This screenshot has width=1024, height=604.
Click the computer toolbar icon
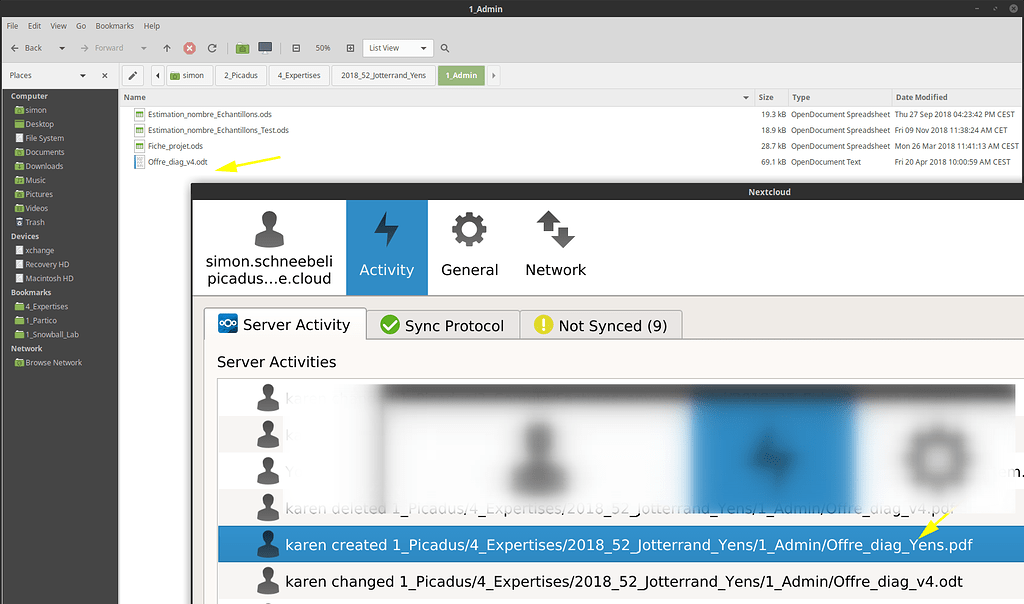(x=265, y=48)
